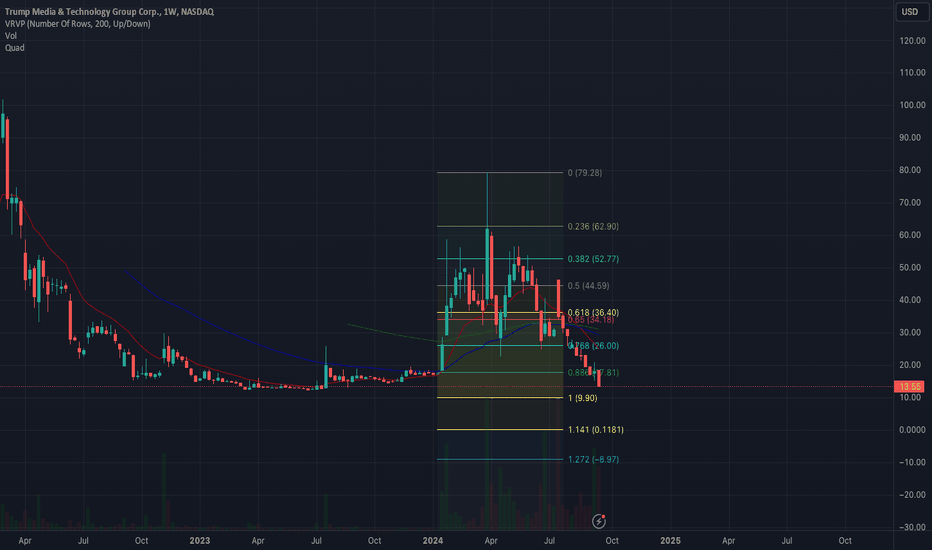Click the current price tag 13.55
The image size is (932, 550).
tap(909, 386)
